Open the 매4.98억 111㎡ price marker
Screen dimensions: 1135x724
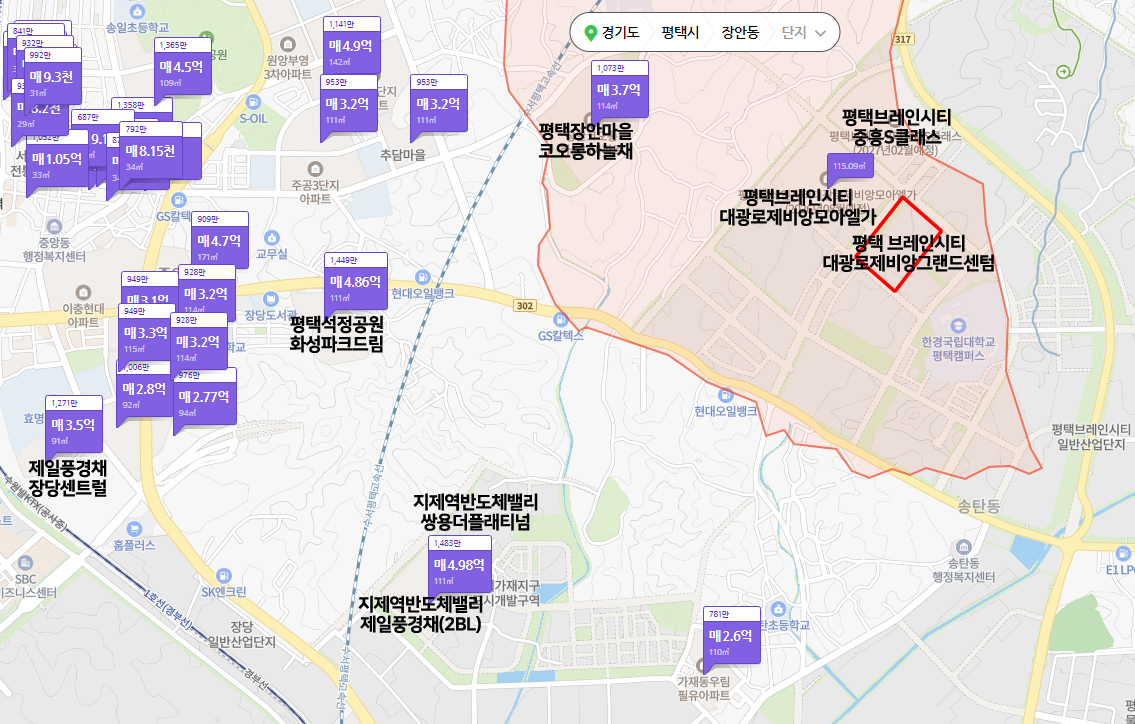point(460,565)
